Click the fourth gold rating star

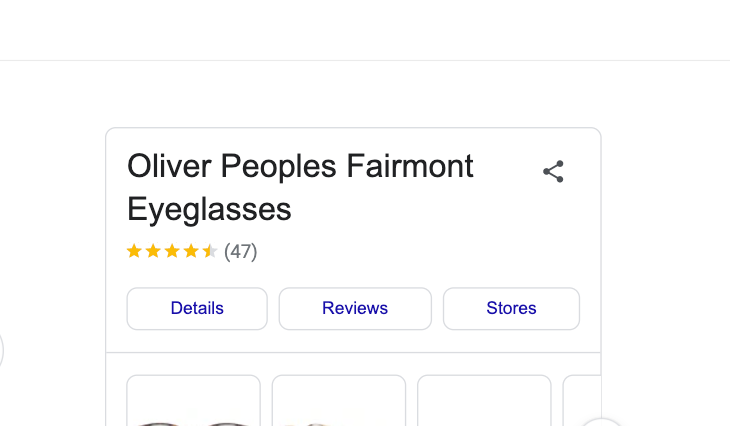pyautogui.click(x=191, y=251)
